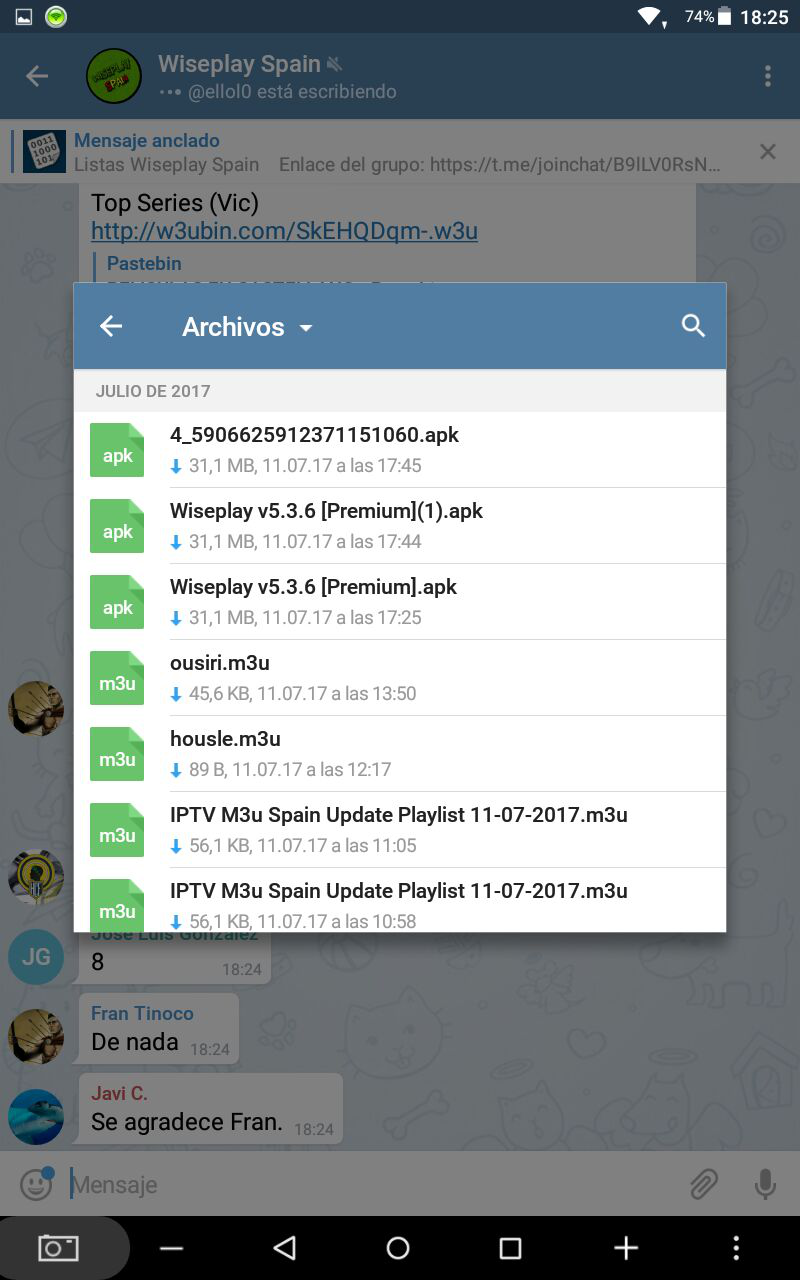The width and height of the screenshot is (800, 1280).
Task: Expand the Archivos media type dropdown
Action: click(247, 327)
